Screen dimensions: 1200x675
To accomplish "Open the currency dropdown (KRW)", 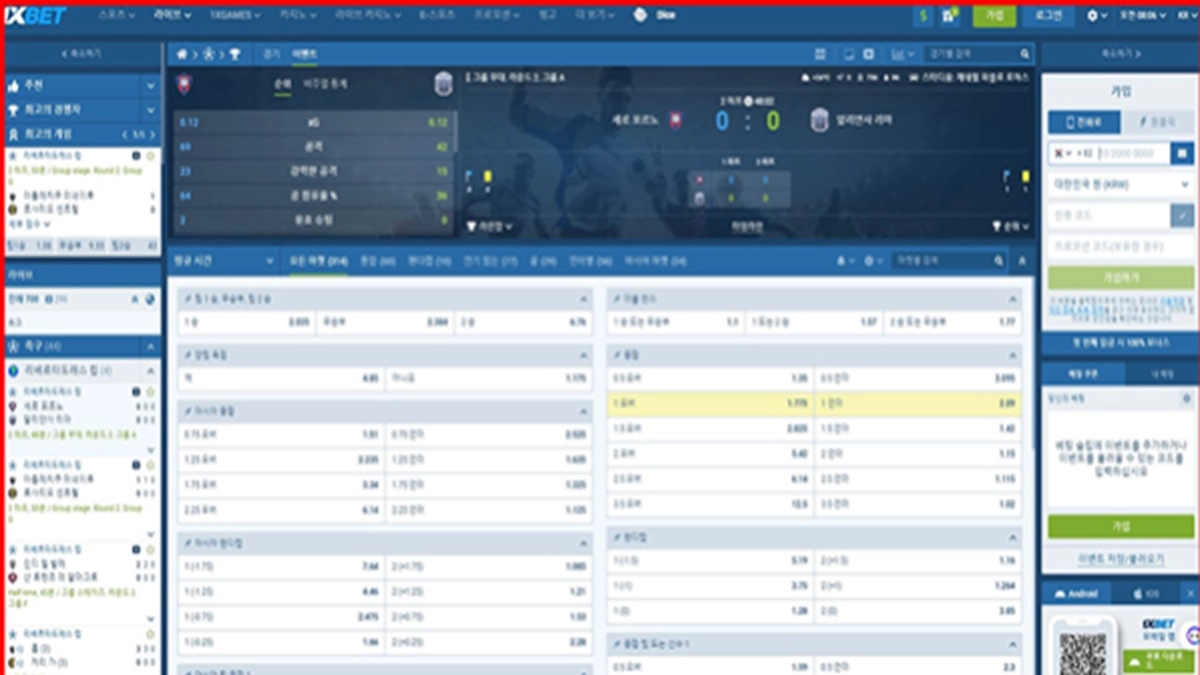I will pos(1119,185).
